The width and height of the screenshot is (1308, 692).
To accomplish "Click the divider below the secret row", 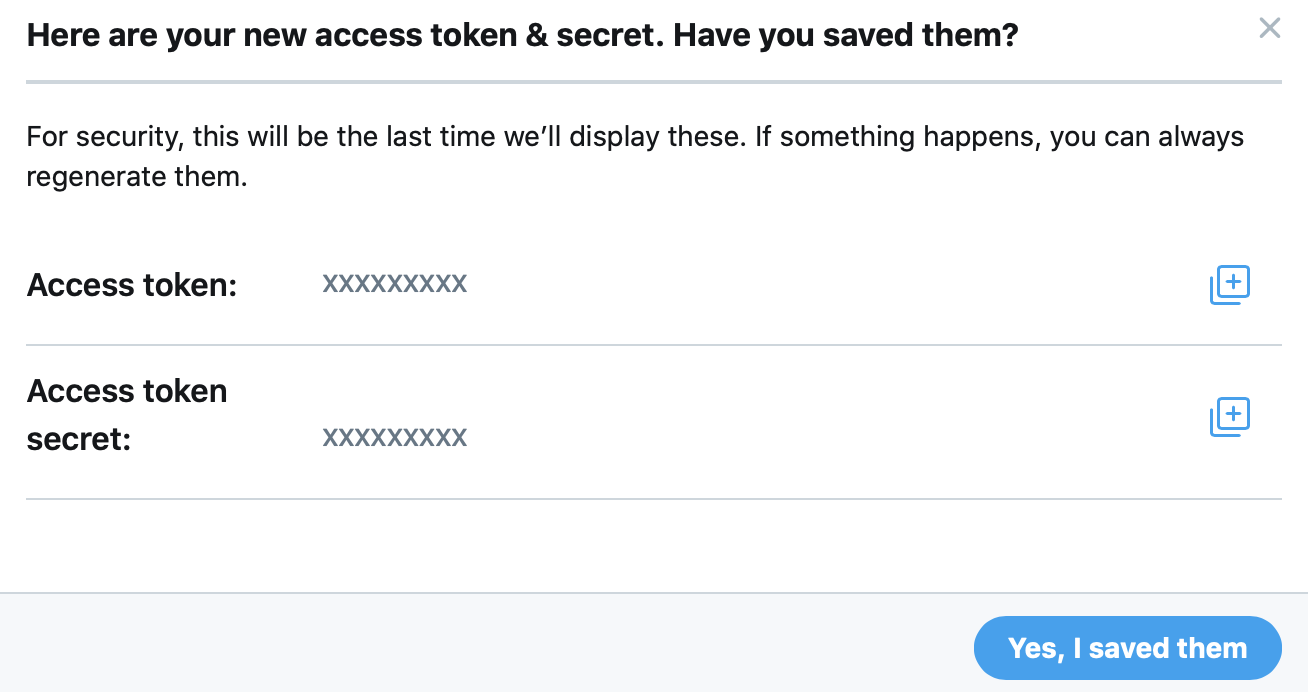I will click(654, 498).
